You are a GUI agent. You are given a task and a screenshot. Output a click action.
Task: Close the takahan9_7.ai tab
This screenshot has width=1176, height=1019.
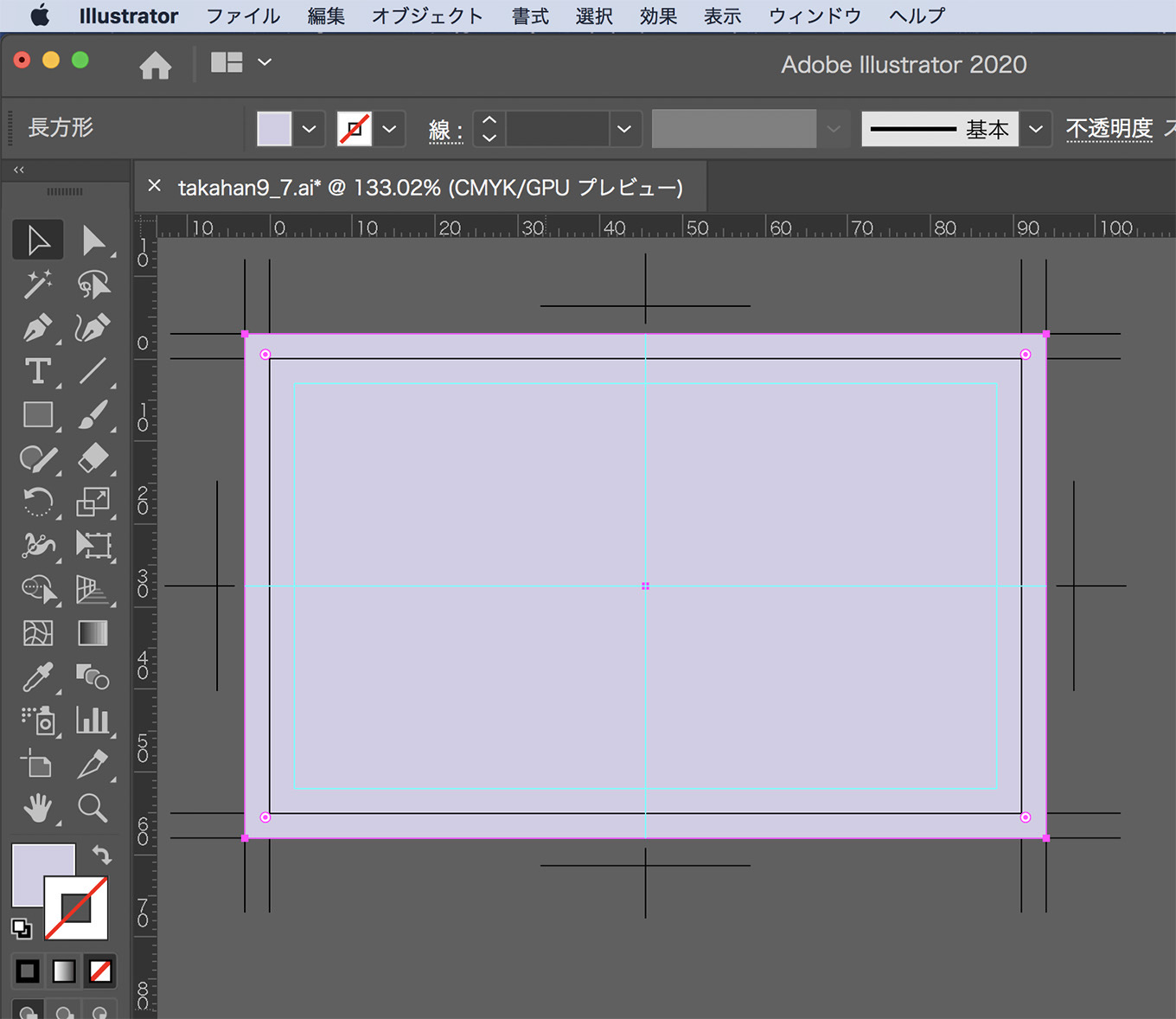[155, 185]
